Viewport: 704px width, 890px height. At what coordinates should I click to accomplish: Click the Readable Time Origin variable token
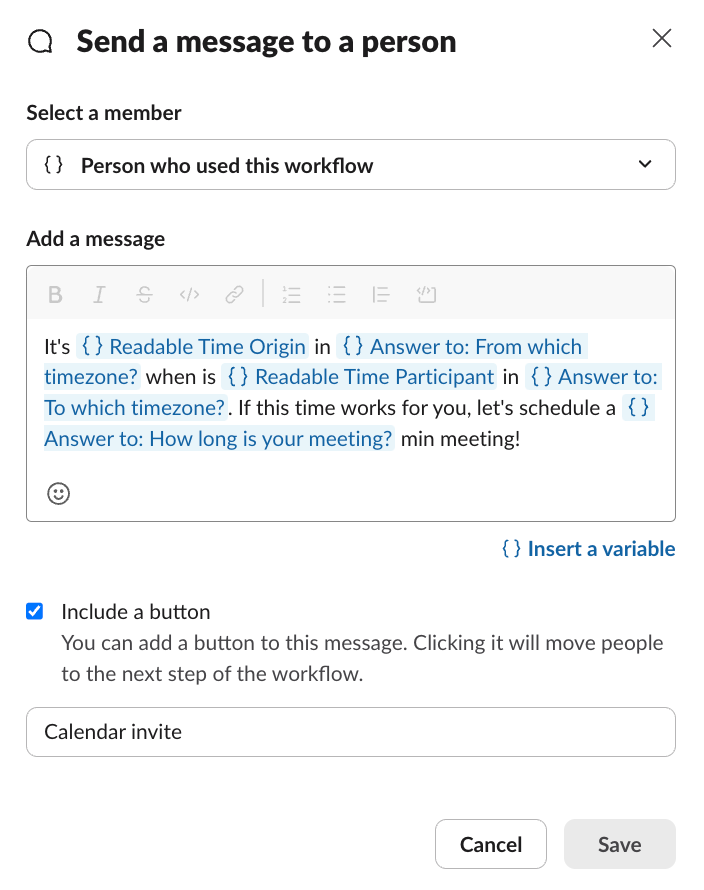(196, 347)
